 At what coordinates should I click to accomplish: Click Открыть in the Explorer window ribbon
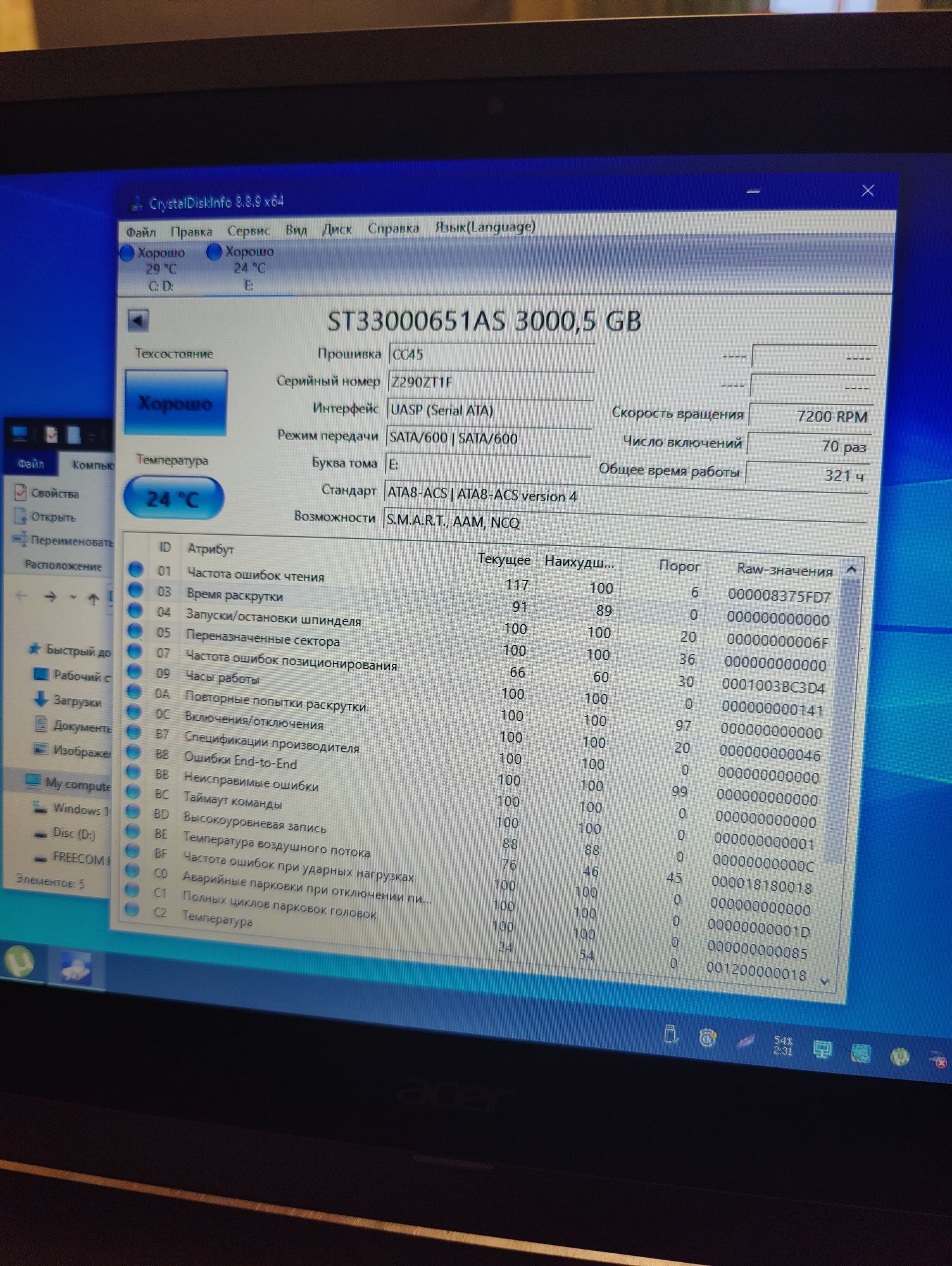[46, 517]
